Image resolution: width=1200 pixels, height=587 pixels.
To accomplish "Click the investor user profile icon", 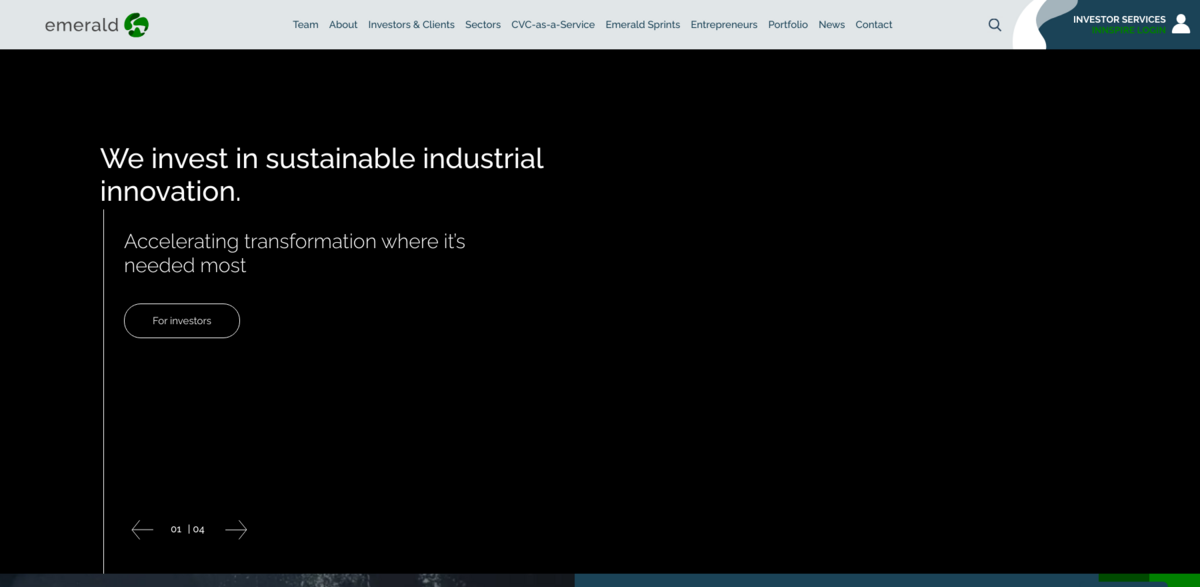I will [1181, 23].
